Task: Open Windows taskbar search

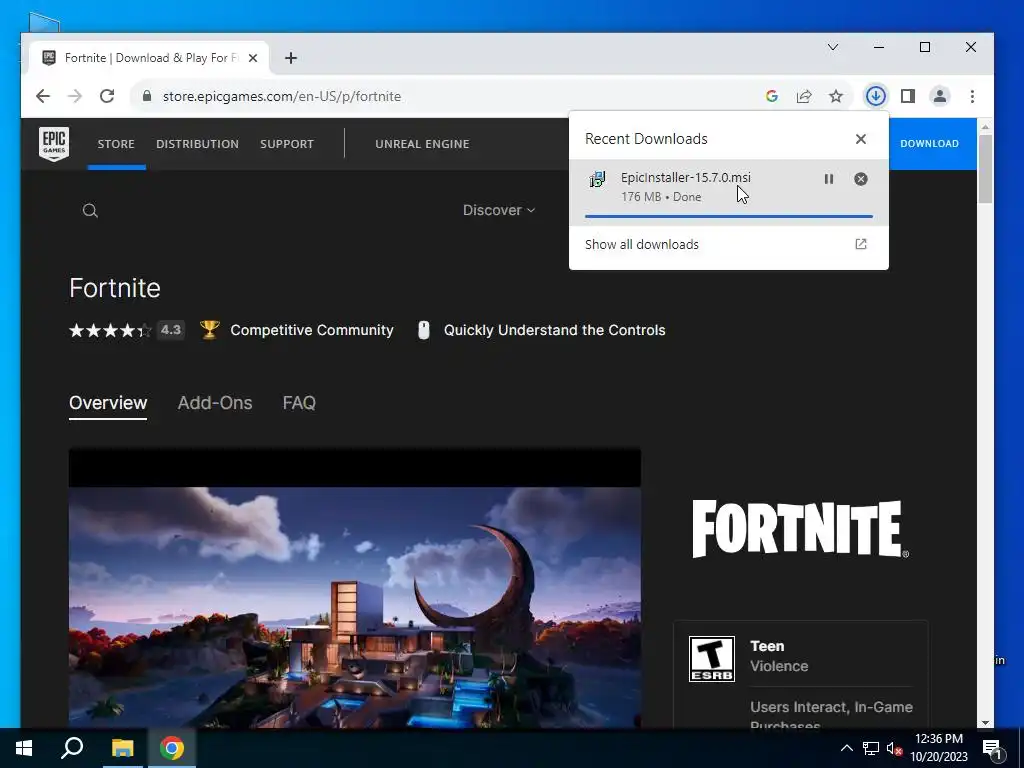Action: click(x=72, y=748)
